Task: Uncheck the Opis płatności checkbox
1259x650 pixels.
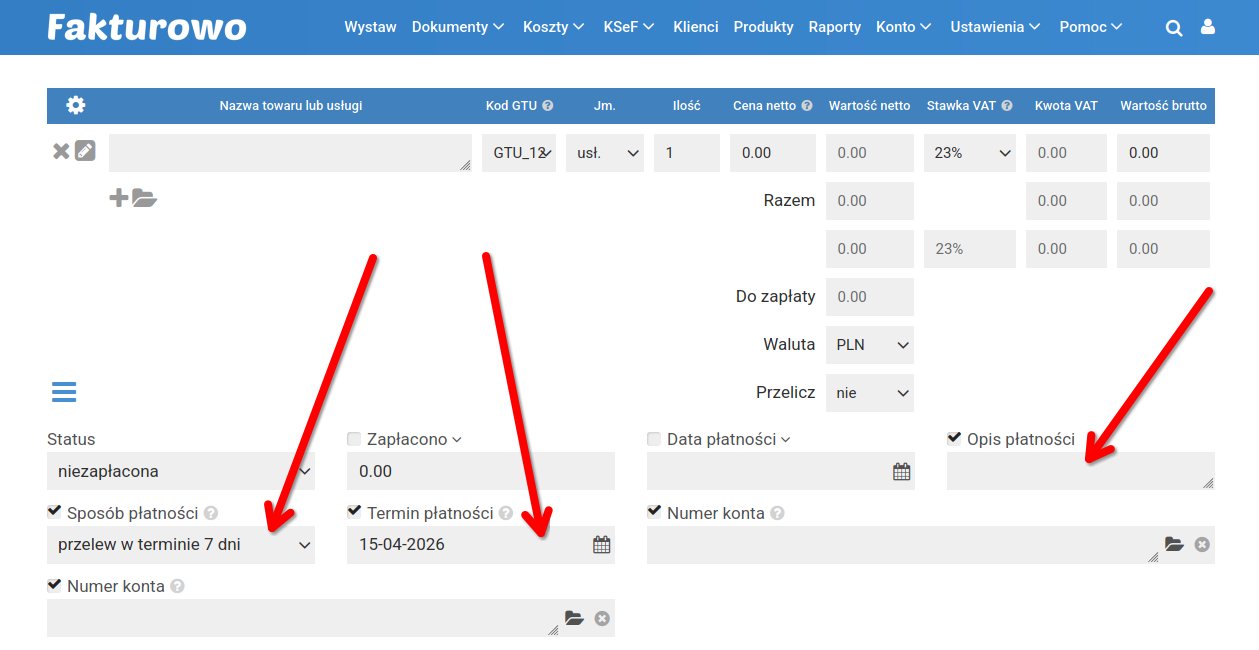Action: (x=954, y=438)
